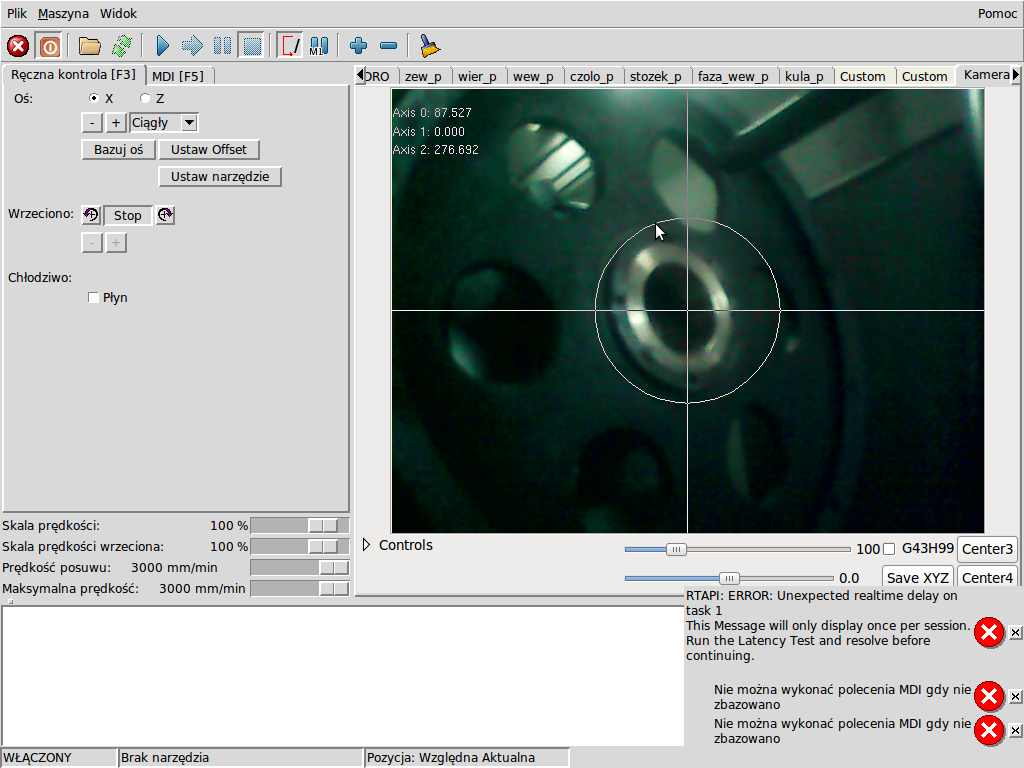Open a G-code file with folder icon
The width and height of the screenshot is (1024, 768).
point(89,46)
